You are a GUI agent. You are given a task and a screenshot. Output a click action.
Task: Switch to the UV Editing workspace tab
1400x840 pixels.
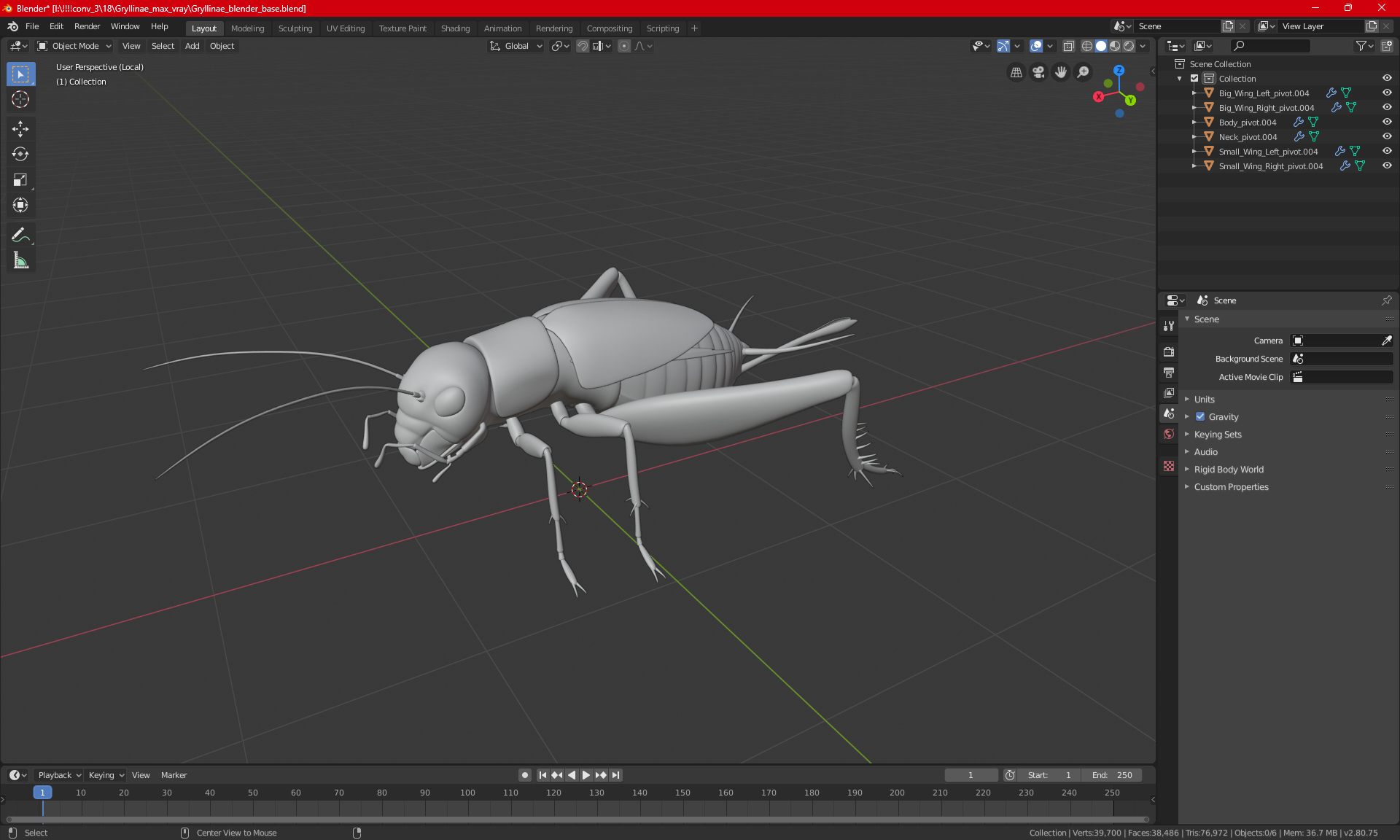click(346, 28)
